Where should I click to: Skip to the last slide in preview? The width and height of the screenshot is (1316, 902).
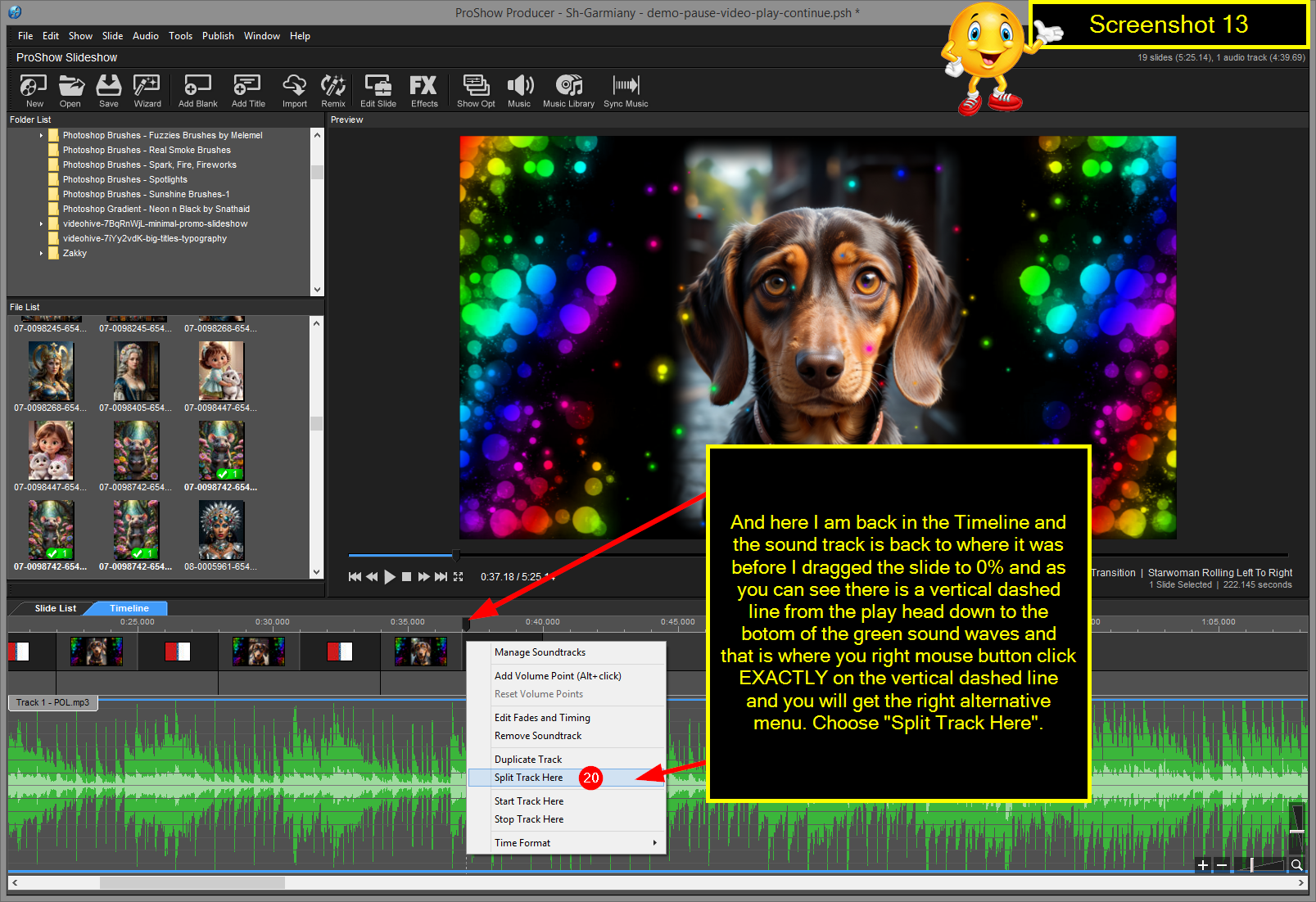pyautogui.click(x=441, y=577)
